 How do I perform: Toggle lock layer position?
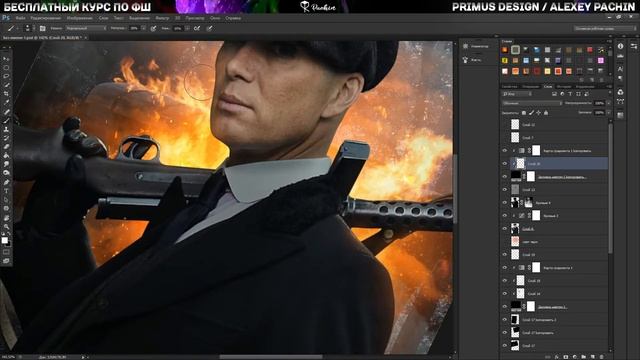pyautogui.click(x=539, y=113)
